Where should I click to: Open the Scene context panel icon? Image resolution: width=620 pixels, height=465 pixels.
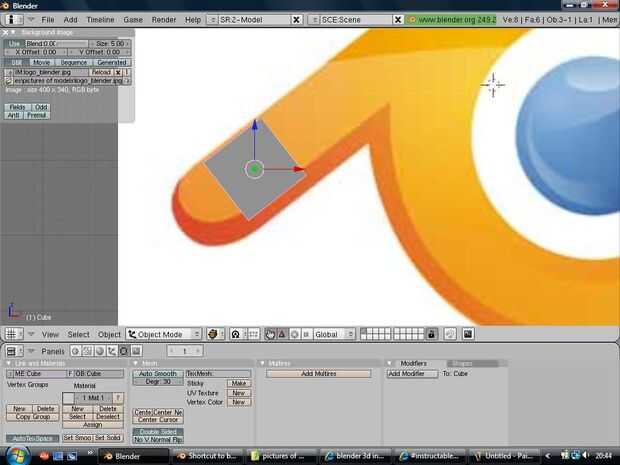pos(136,351)
